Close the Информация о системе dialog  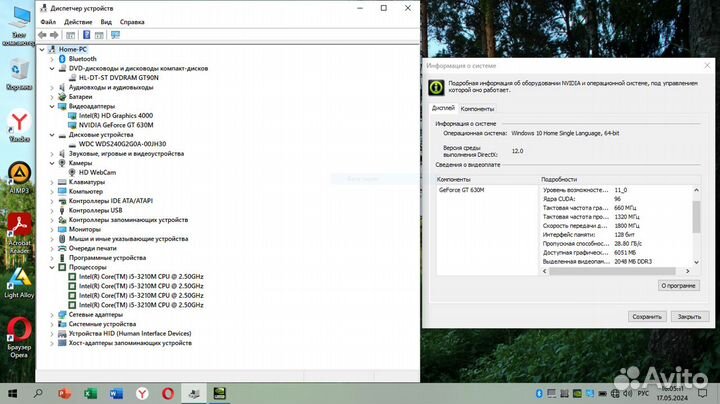[707, 66]
